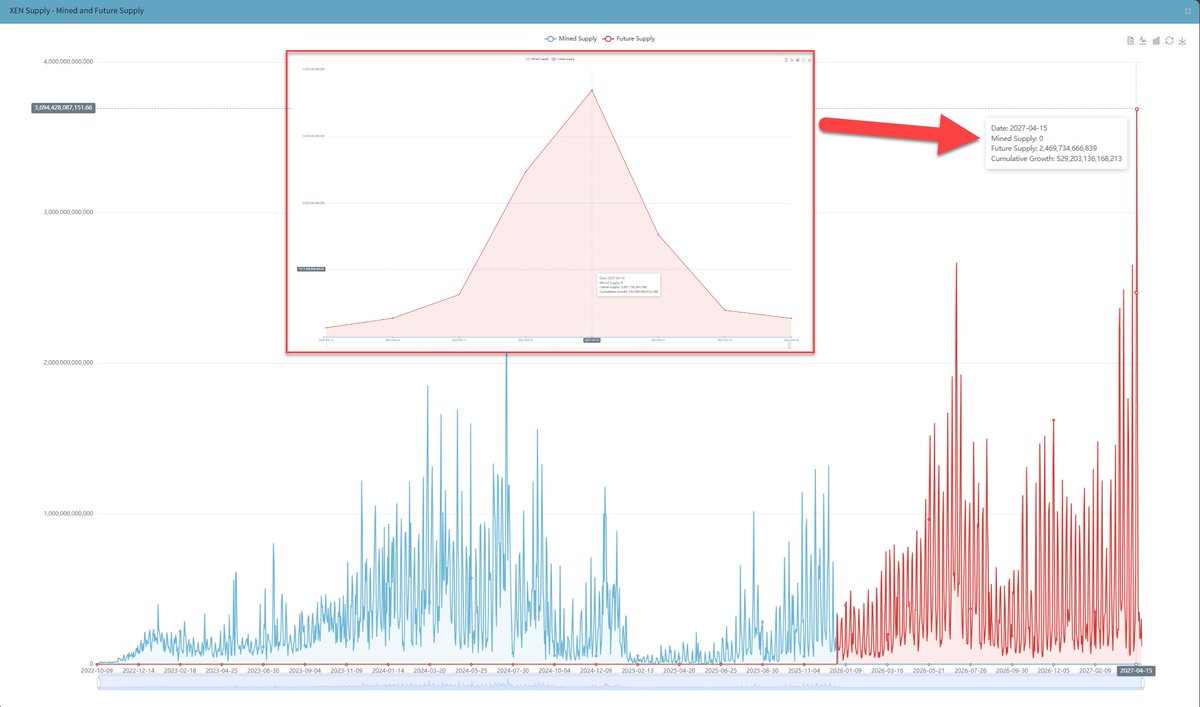Click x-axis label 2025-02-13
The width and height of the screenshot is (1200, 707).
pos(638,671)
